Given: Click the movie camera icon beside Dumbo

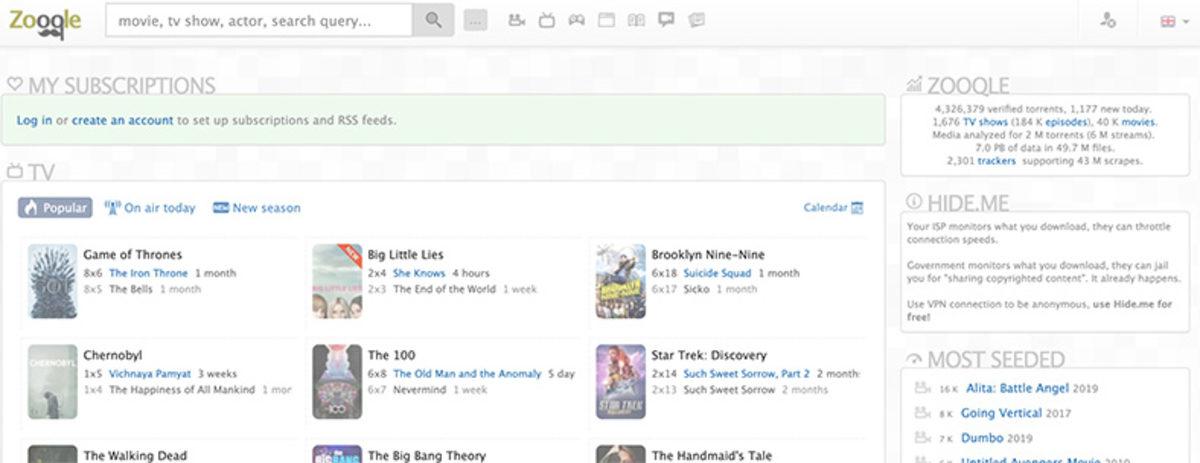Looking at the screenshot, I should 924,438.
